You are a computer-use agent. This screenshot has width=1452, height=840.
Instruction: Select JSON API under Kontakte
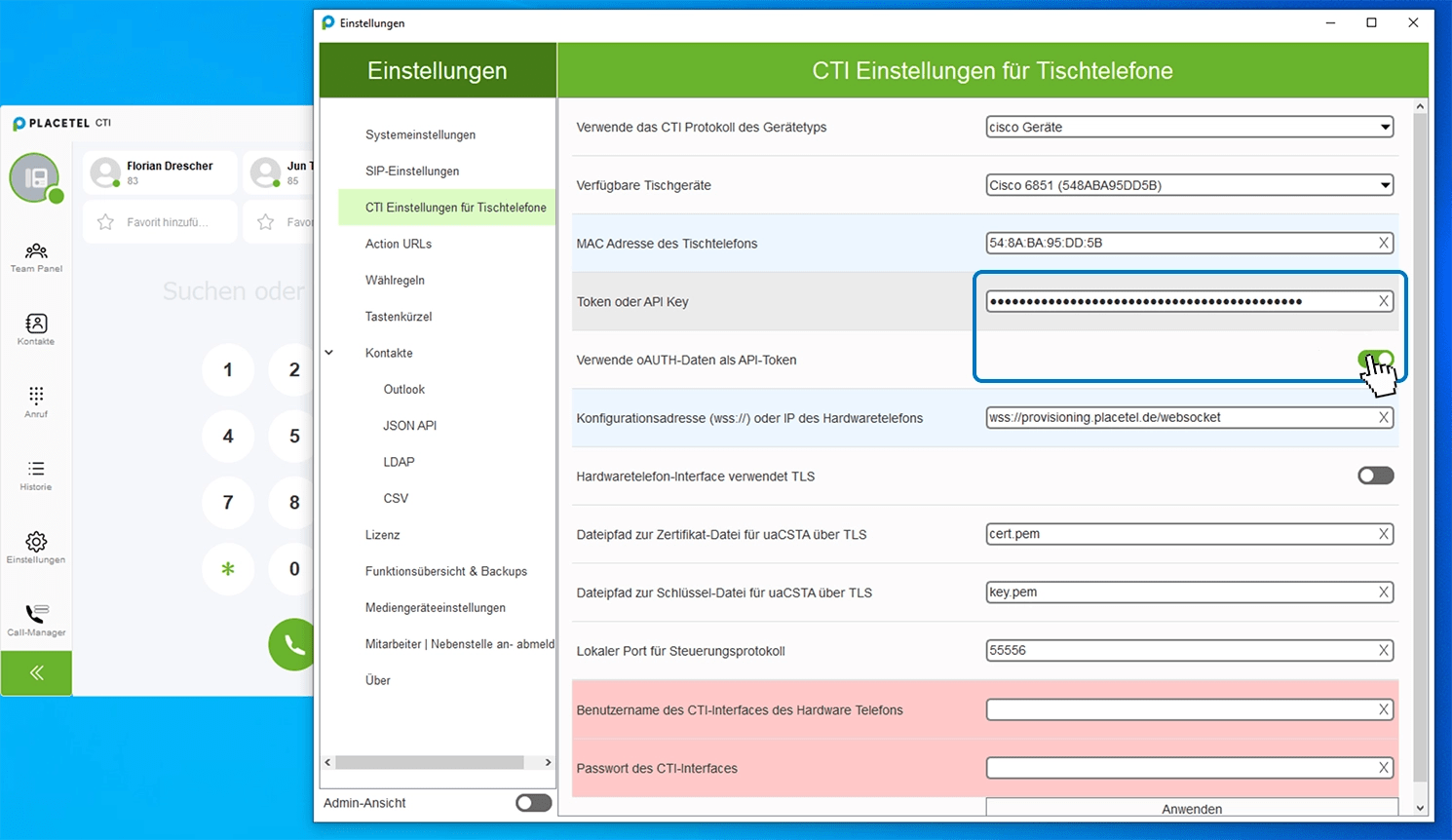(x=409, y=426)
